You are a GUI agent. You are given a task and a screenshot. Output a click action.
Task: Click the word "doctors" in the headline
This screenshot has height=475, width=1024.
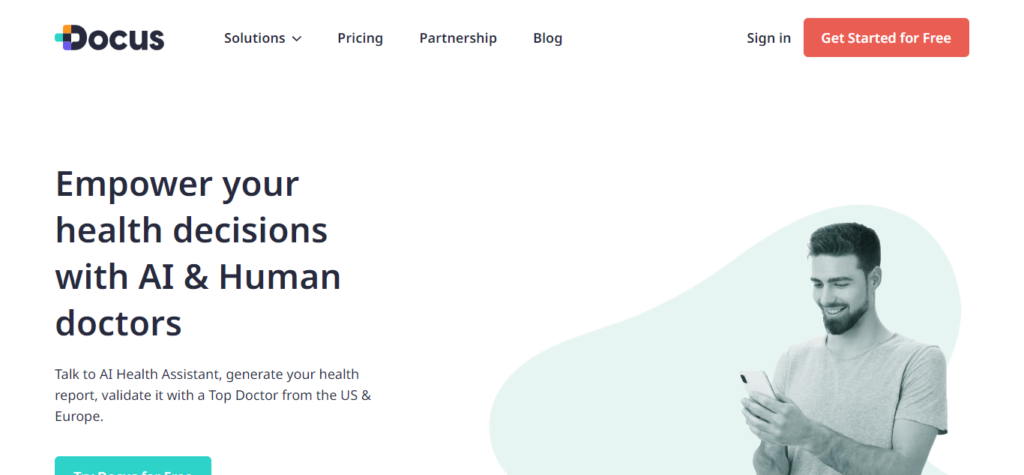click(118, 323)
